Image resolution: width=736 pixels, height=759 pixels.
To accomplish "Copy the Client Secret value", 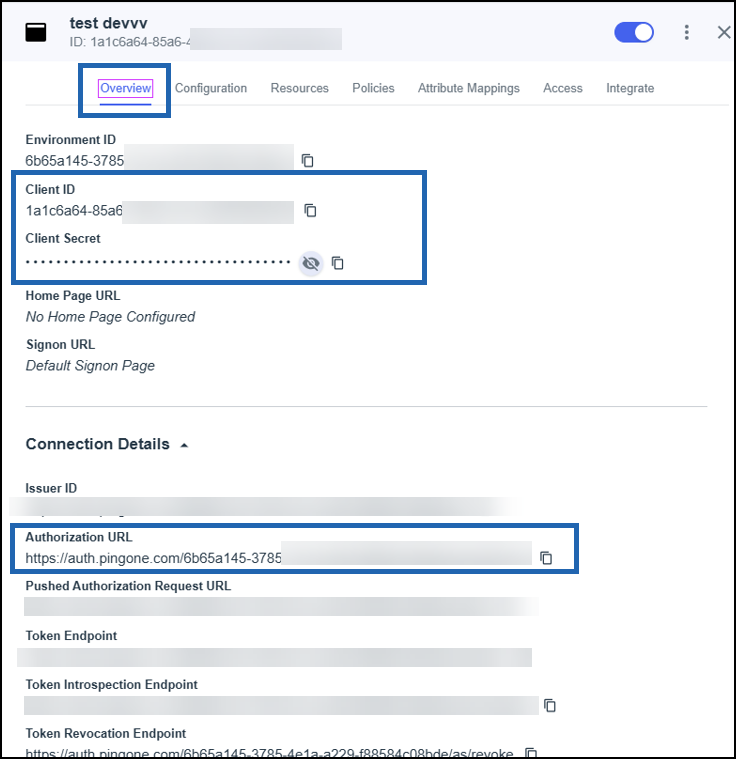I will tap(337, 263).
